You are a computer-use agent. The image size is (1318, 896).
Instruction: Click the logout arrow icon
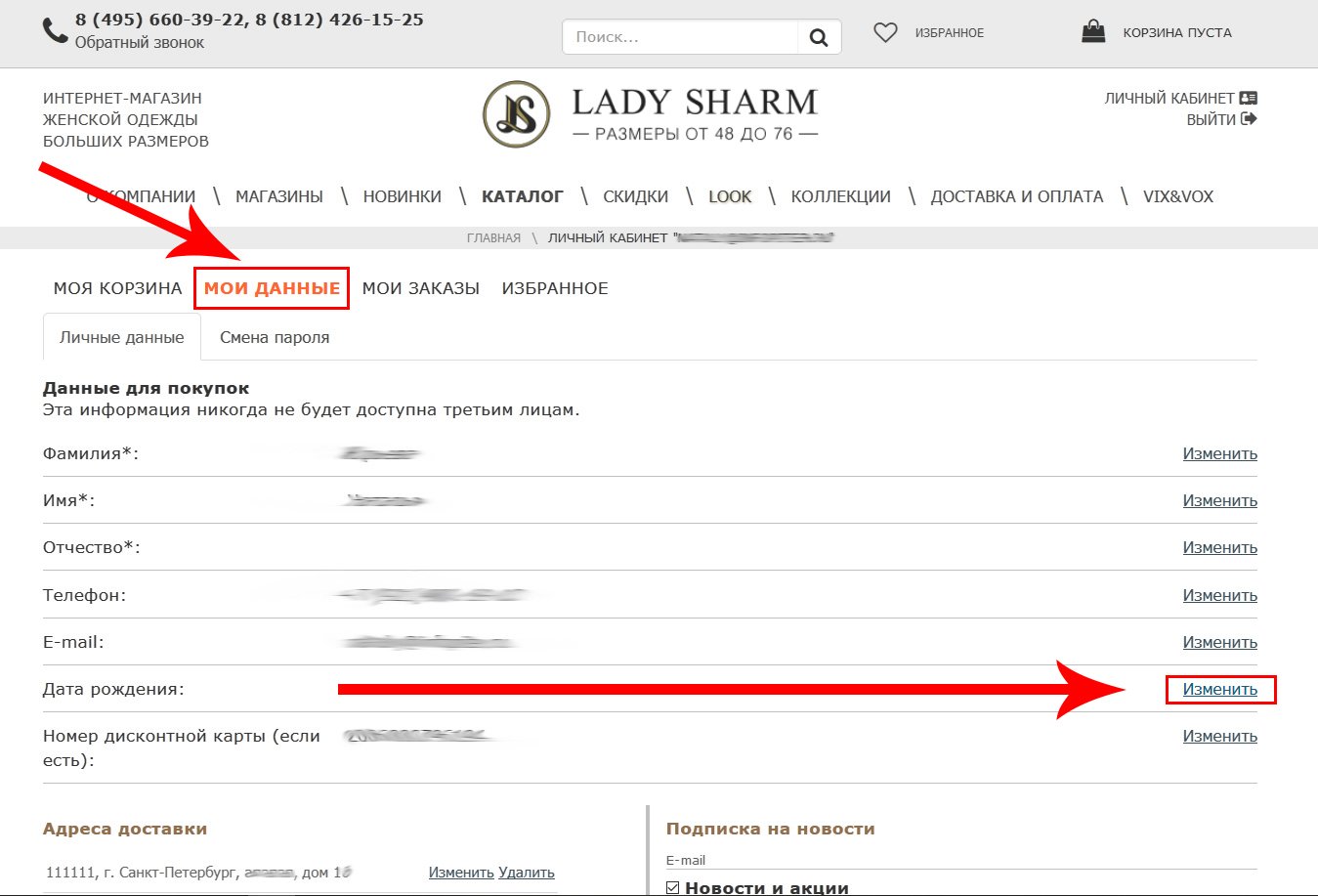click(x=1248, y=119)
